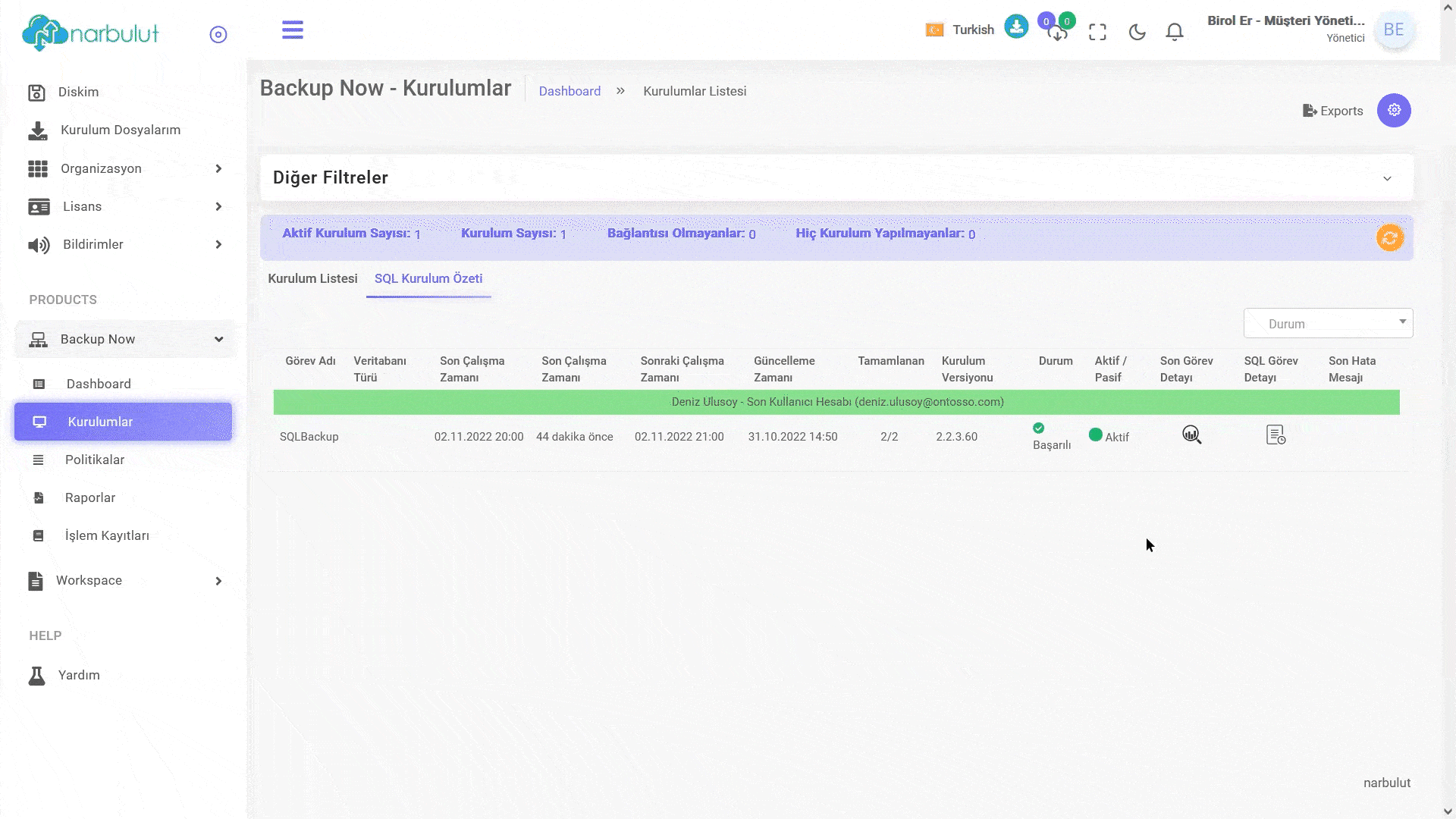Click the SQLBackup task name
The image size is (1456, 819).
point(309,437)
